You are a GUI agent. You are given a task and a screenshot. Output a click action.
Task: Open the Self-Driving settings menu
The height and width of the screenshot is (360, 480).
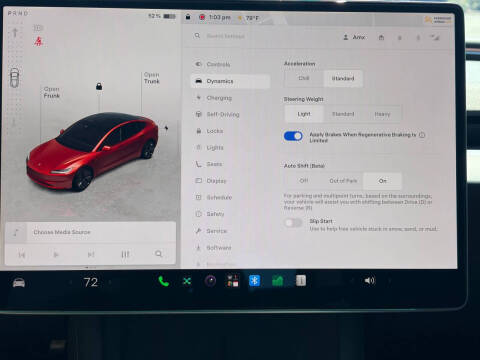pyautogui.click(x=230, y=114)
